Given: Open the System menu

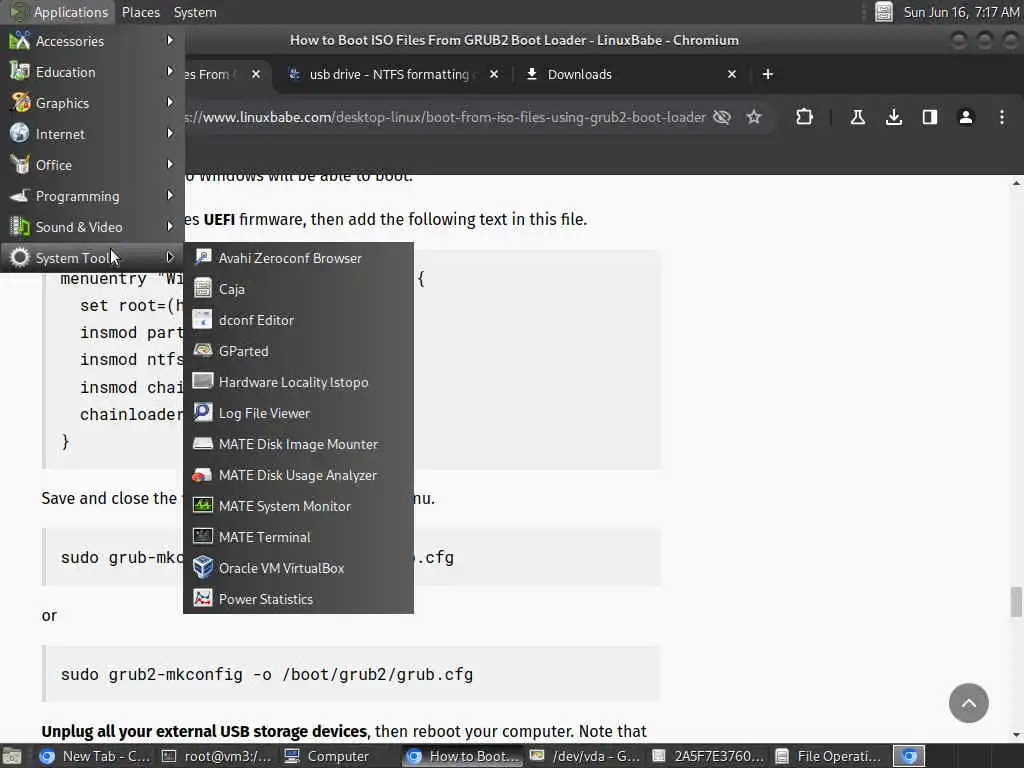Looking at the screenshot, I should 195,12.
